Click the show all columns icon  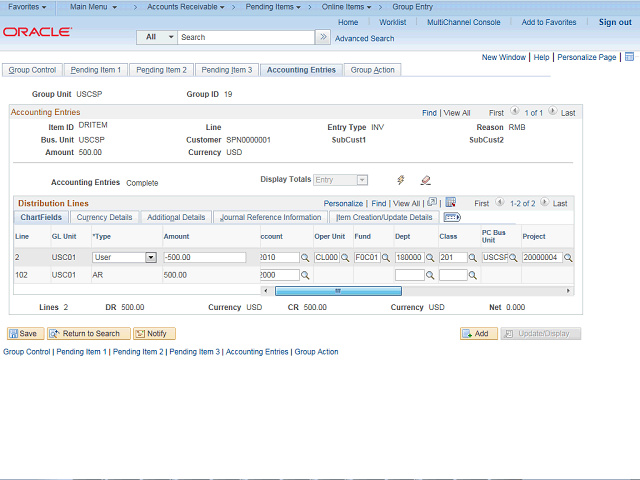(452, 217)
